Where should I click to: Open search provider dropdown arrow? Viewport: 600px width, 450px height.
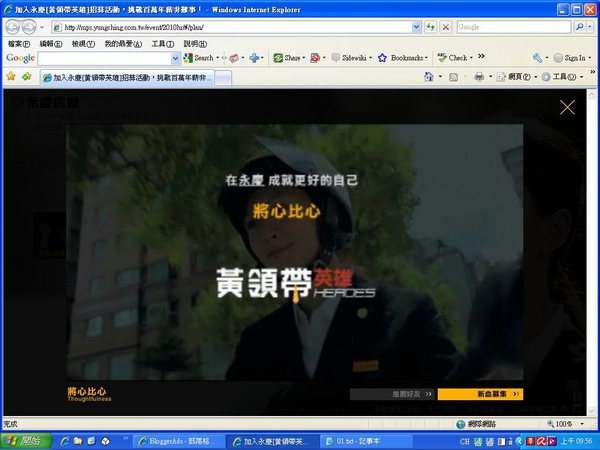tap(590, 27)
